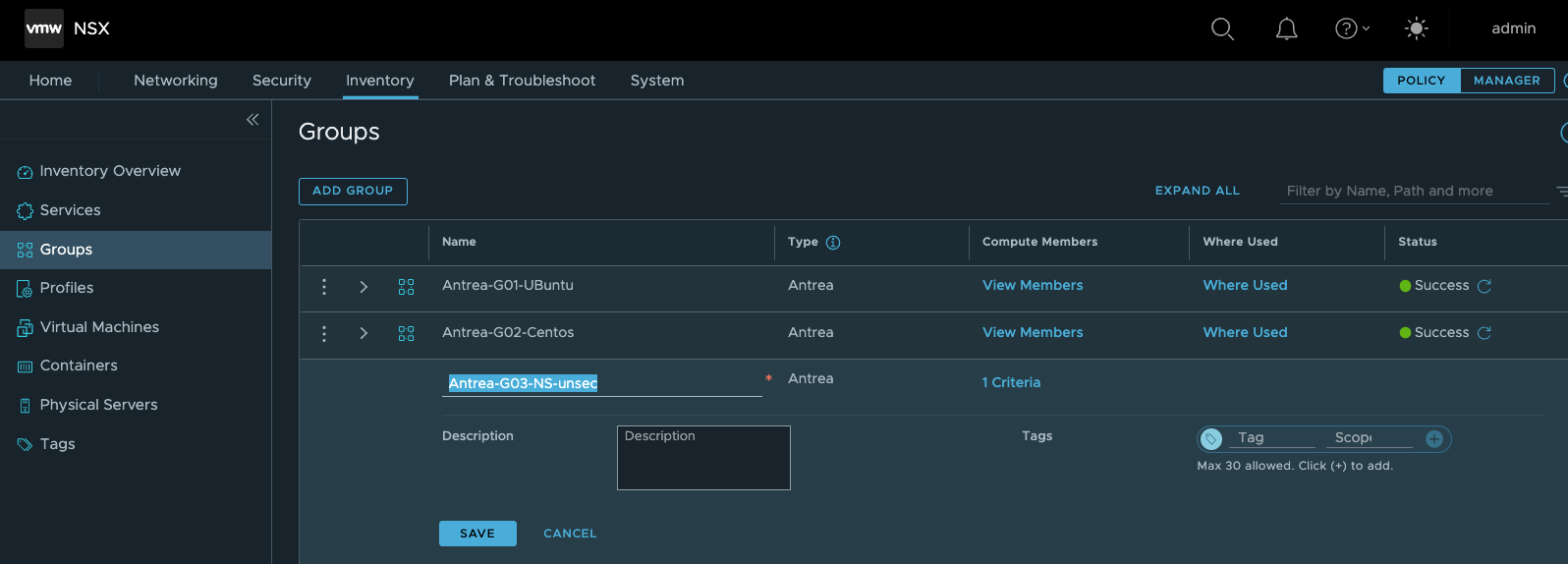Click group icon of Antrea-G01-UBuntu

tap(406, 287)
